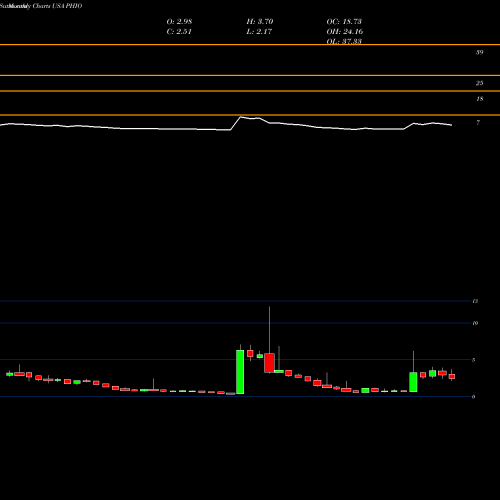Click the 'O: 2.98' open price value
Screen dimensions: 500x500
pos(179,22)
